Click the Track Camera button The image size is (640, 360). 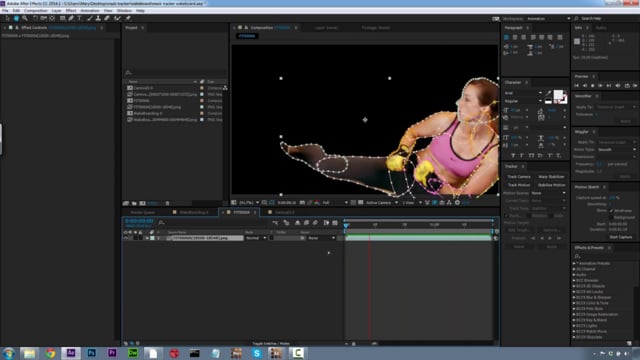click(519, 177)
